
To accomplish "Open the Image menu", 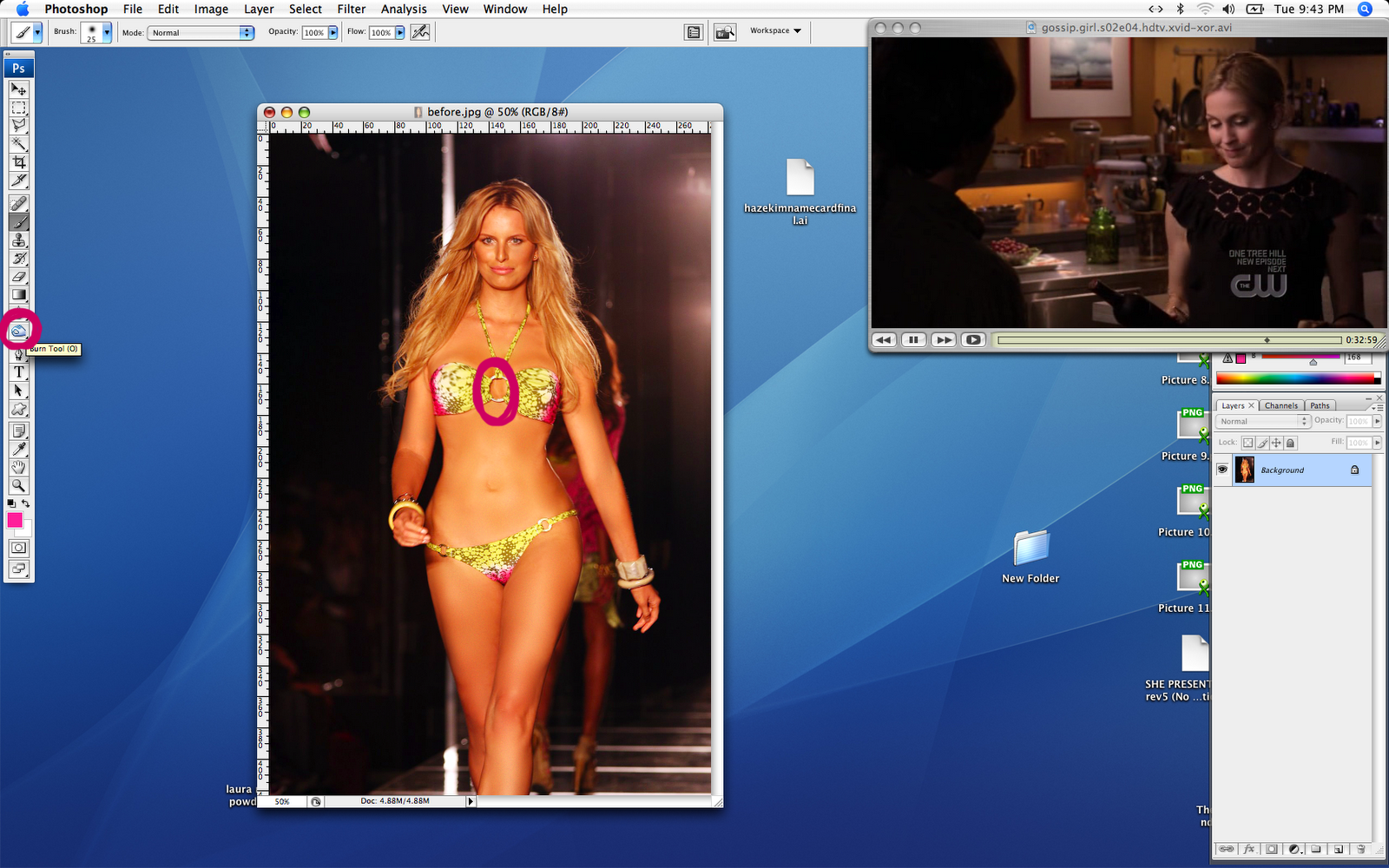I will coord(211,9).
